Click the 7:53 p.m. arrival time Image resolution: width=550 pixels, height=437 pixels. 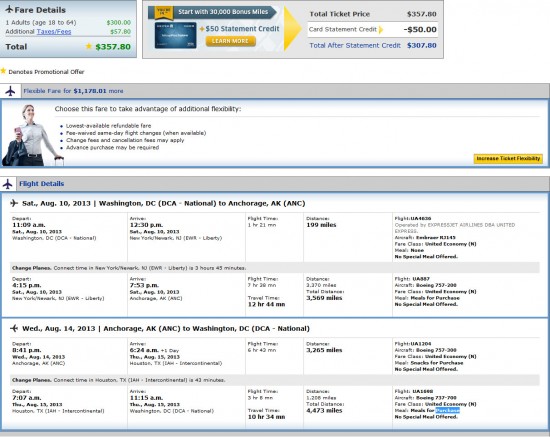pyautogui.click(x=144, y=285)
